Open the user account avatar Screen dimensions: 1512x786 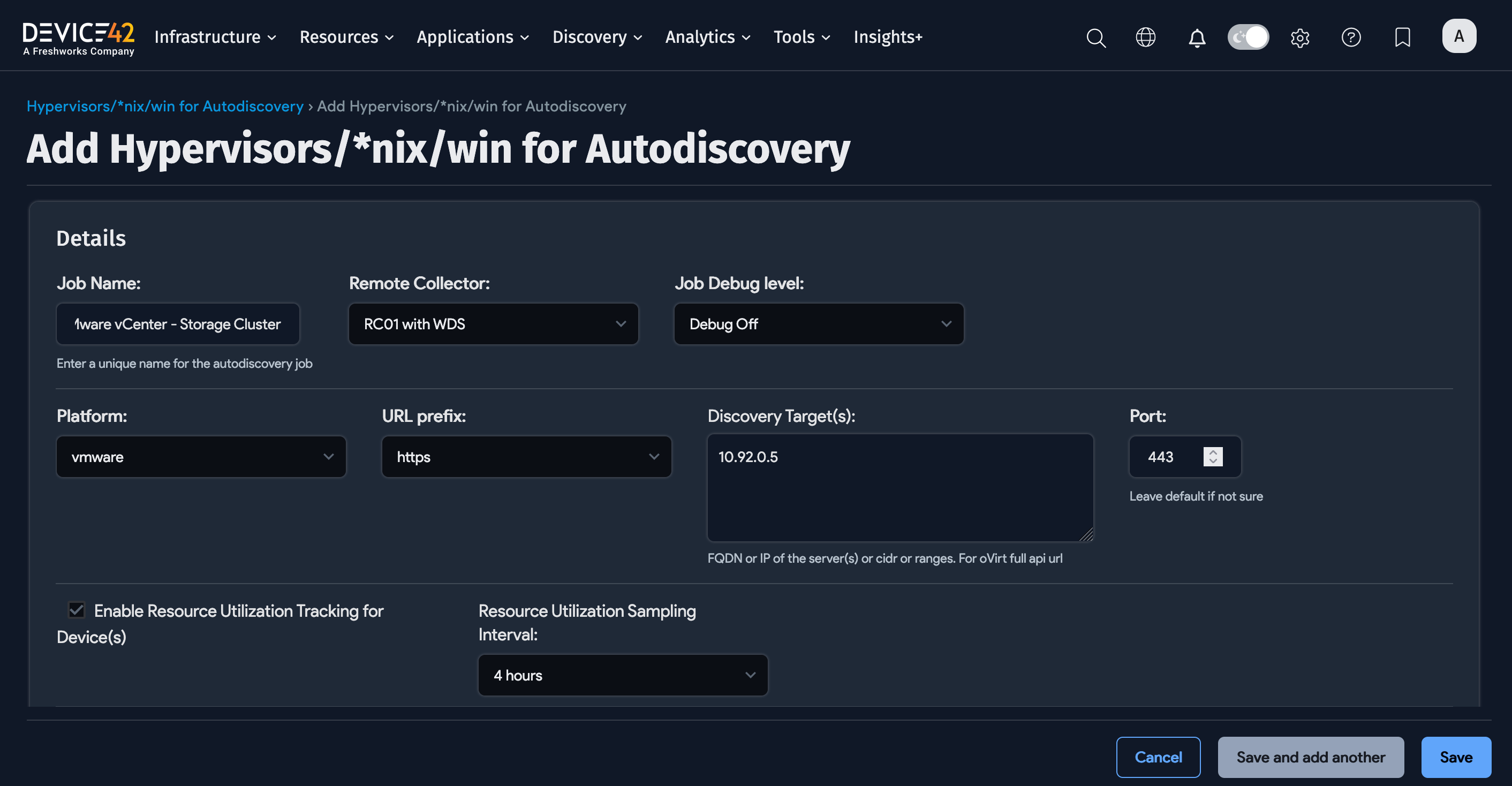(x=1459, y=36)
